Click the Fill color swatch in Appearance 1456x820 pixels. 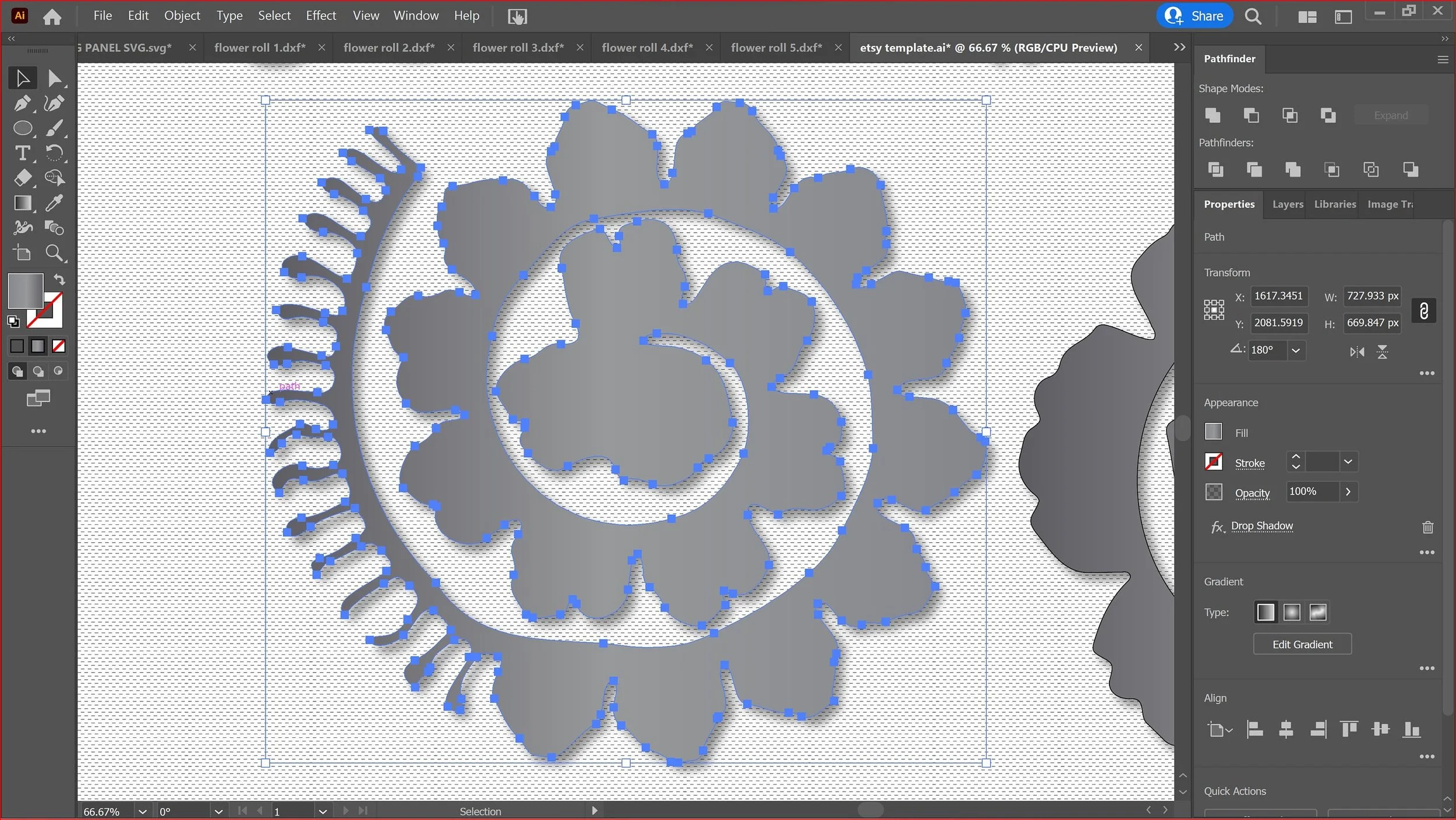[1213, 432]
